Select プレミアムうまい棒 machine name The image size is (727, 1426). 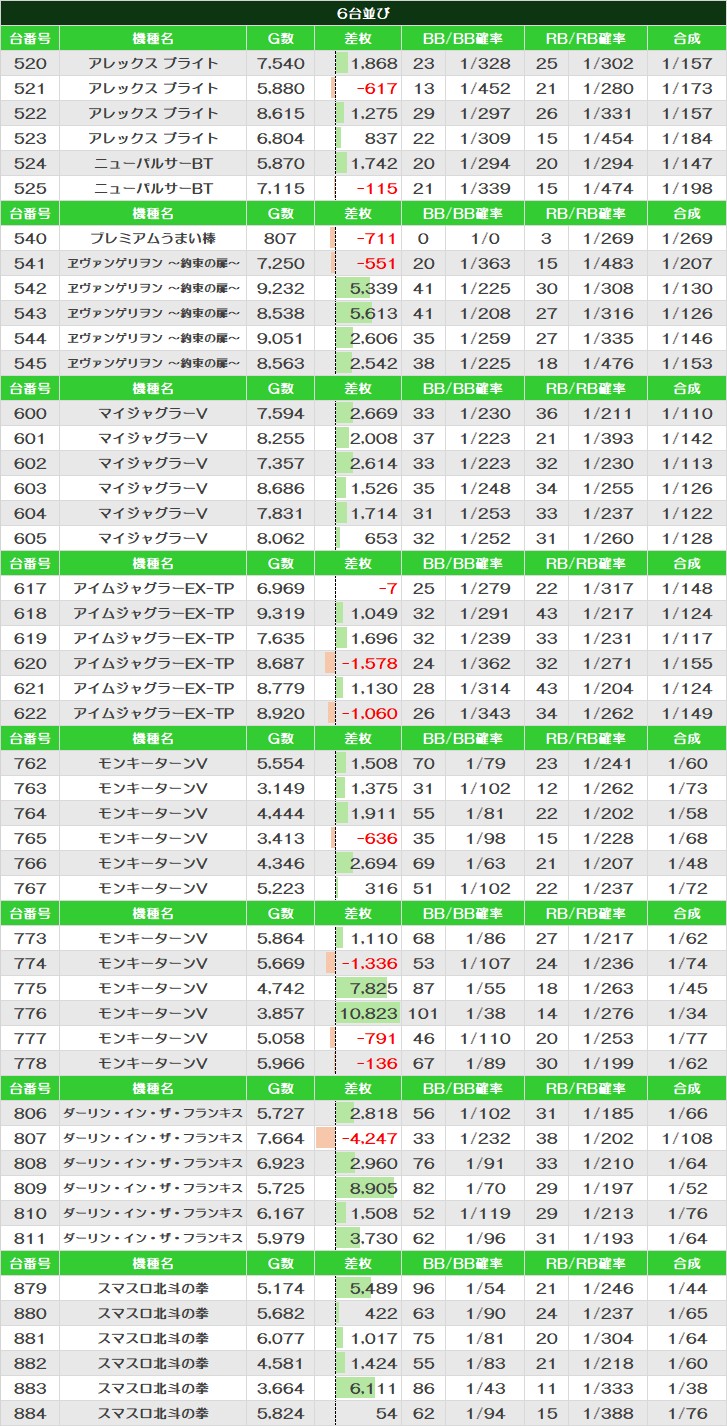click(x=153, y=238)
